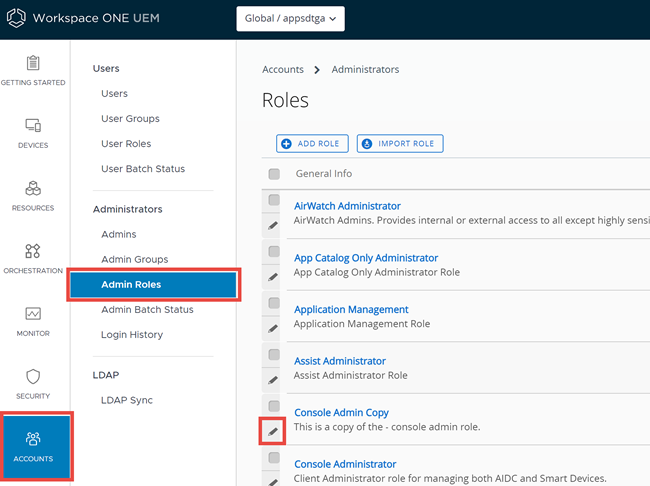The image size is (650, 486).
Task: Open LDAP Sync in the sidebar
Action: point(127,400)
